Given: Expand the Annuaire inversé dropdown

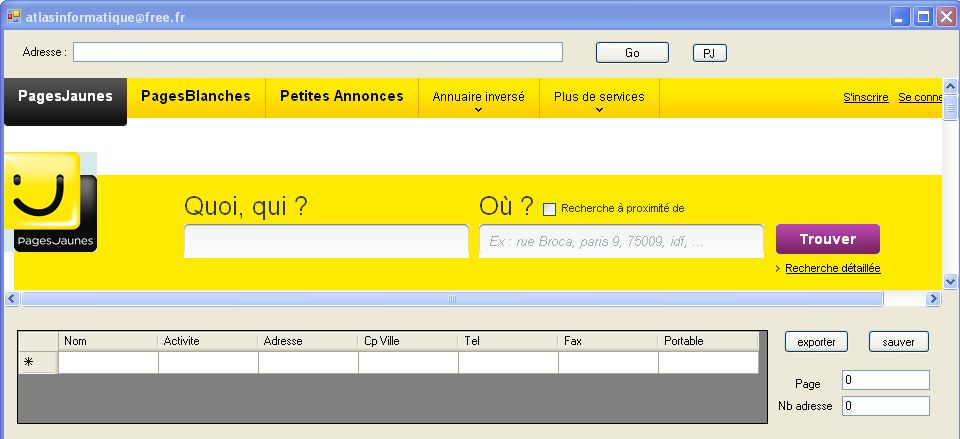Looking at the screenshot, I should pyautogui.click(x=478, y=98).
